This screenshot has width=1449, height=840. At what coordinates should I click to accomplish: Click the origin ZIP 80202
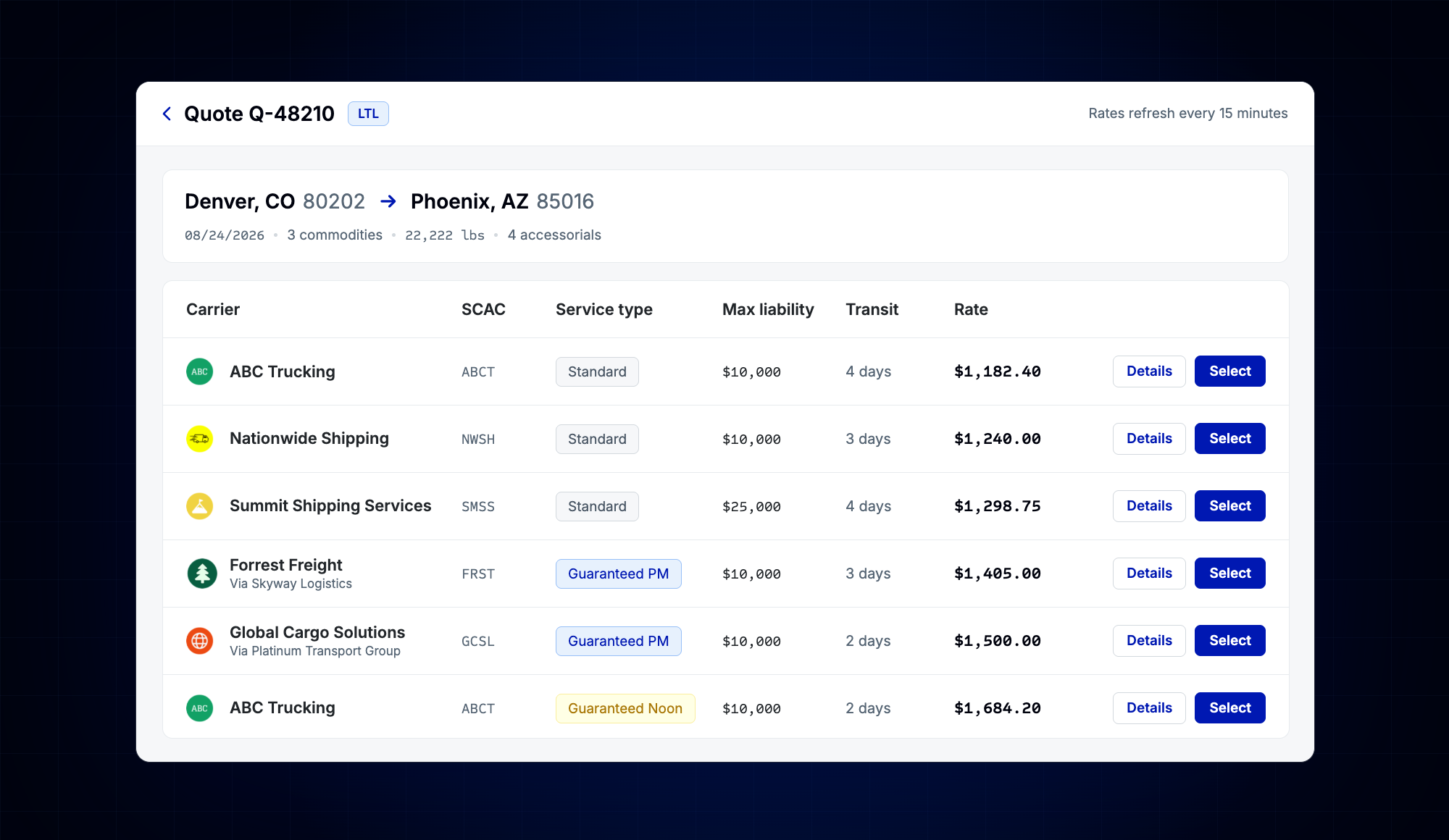point(334,201)
